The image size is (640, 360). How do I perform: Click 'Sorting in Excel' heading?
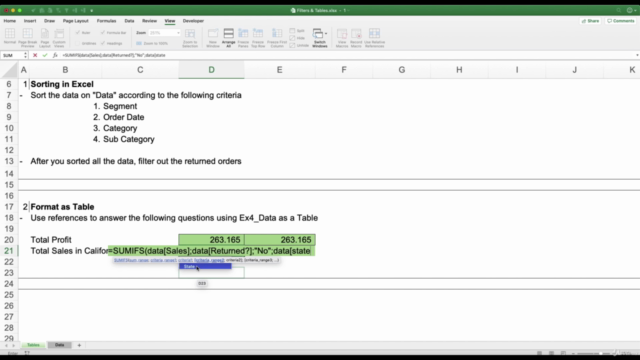tap(62, 84)
